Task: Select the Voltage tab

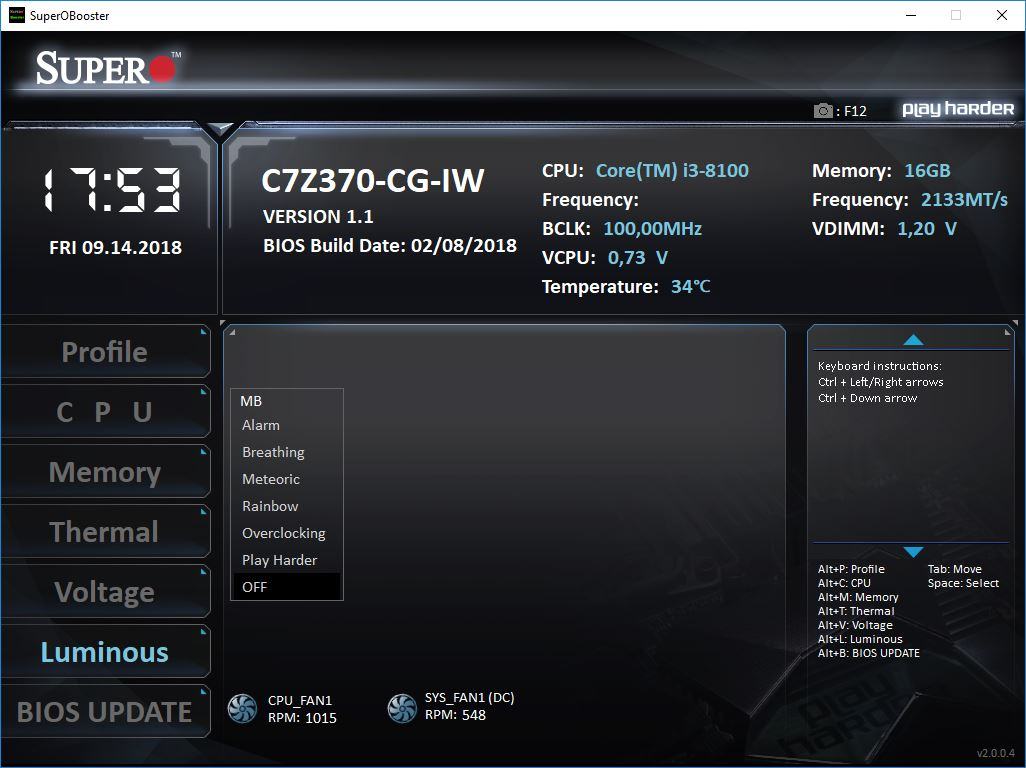Action: pyautogui.click(x=105, y=592)
